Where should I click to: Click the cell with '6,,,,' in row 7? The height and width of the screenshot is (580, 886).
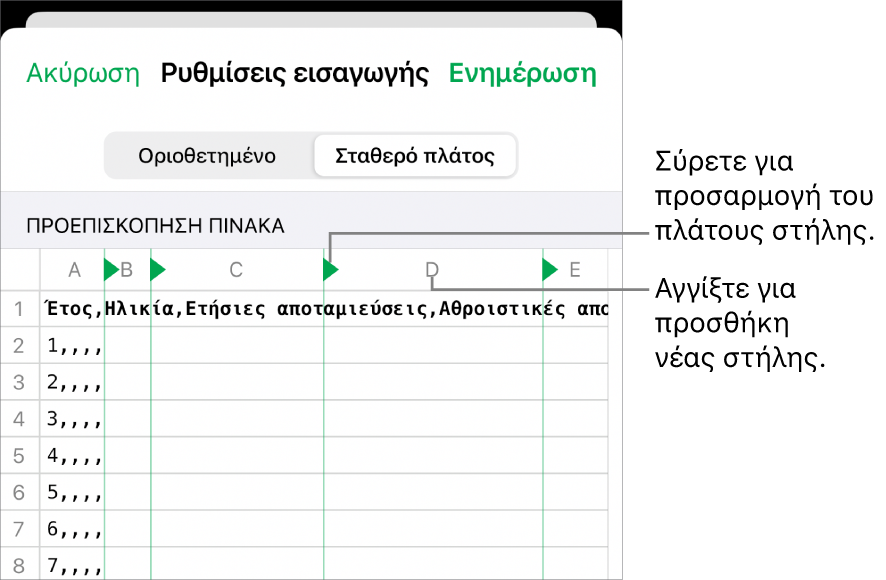73,529
